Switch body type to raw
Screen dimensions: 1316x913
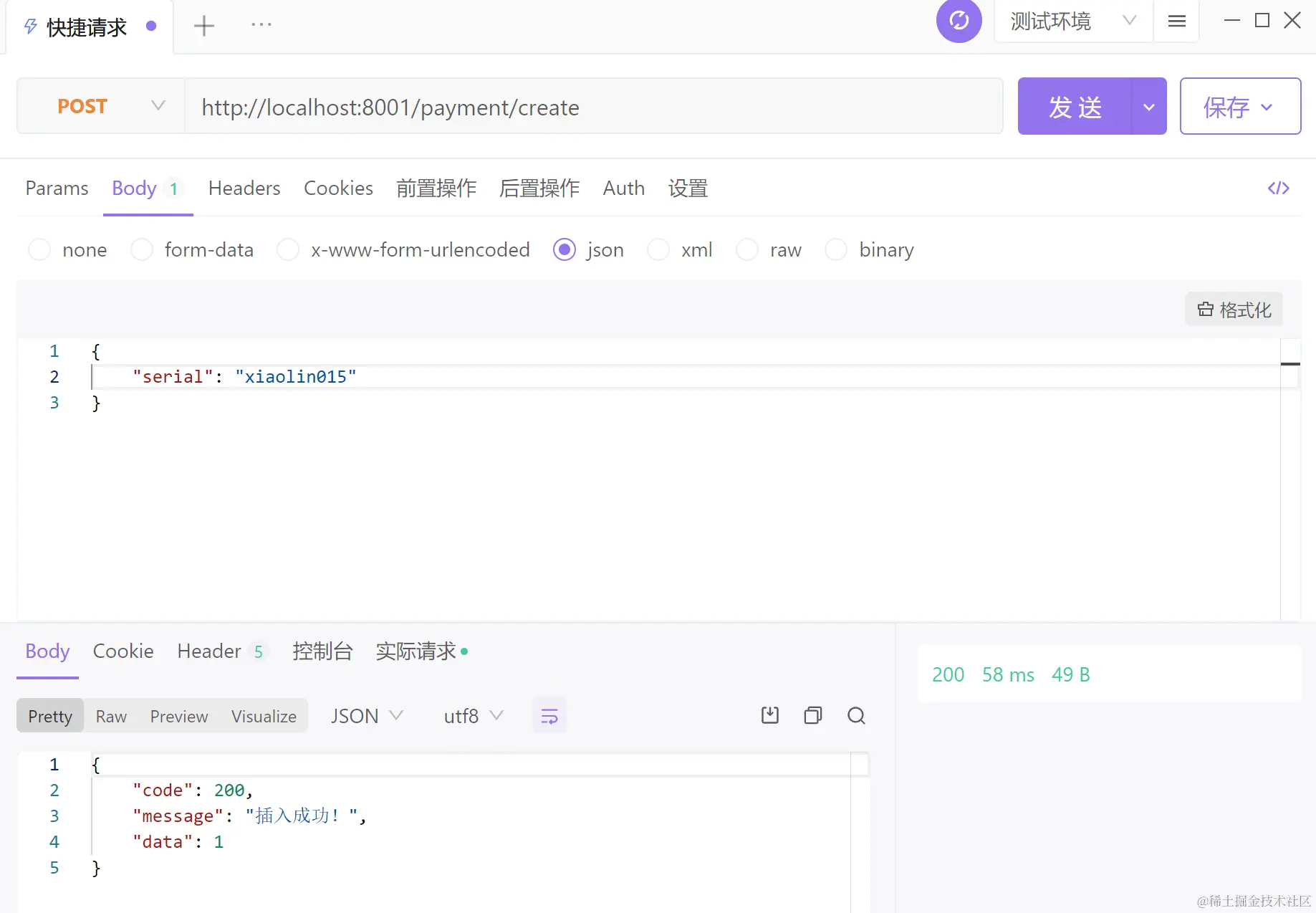pos(747,249)
